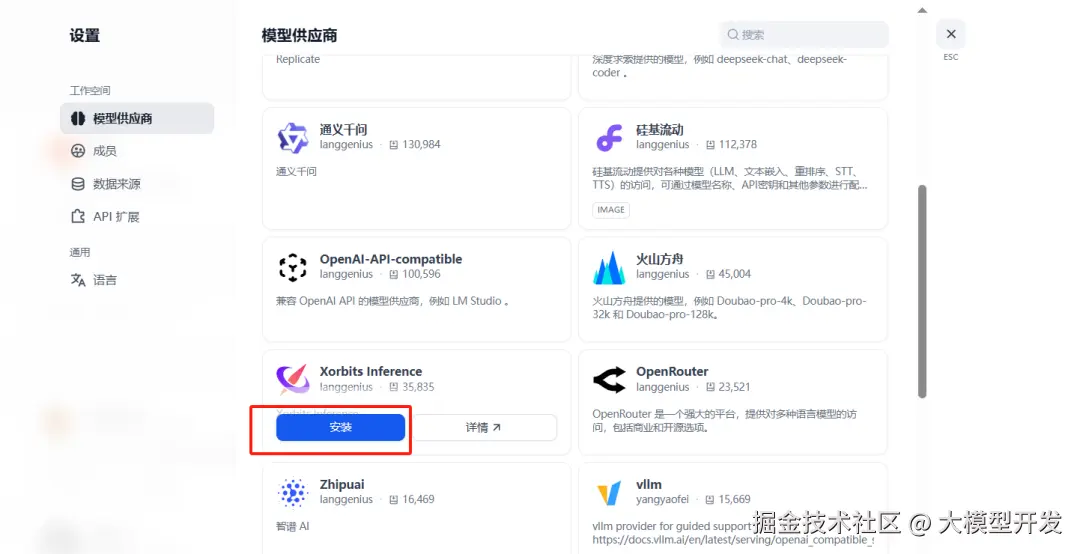This screenshot has width=1080, height=554.
Task: Click the 安装 button for Xorbits Inference
Action: 340,427
